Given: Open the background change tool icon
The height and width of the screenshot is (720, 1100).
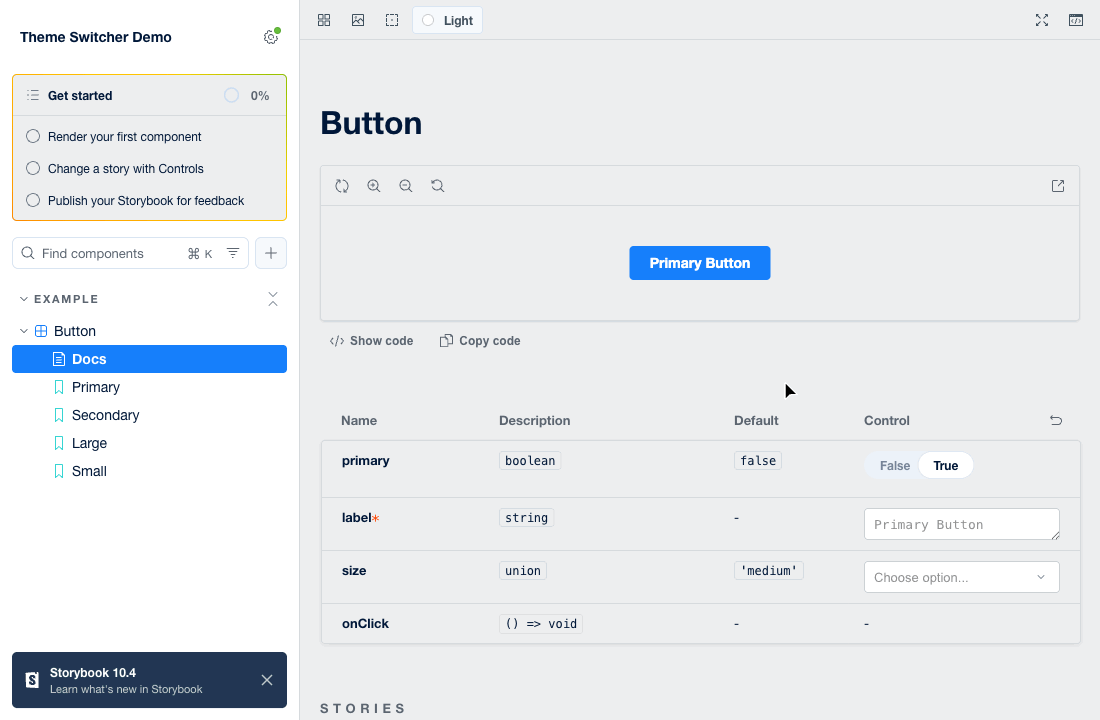Looking at the screenshot, I should click(x=358, y=20).
